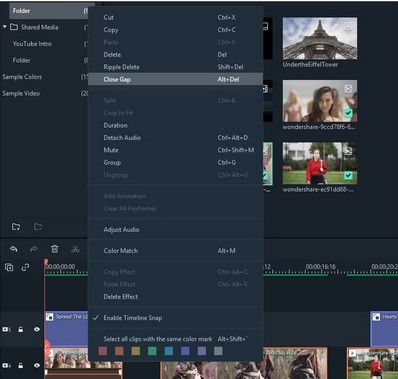
Task: Collapse the Shared Media folder arrow
Action: click(x=5, y=27)
